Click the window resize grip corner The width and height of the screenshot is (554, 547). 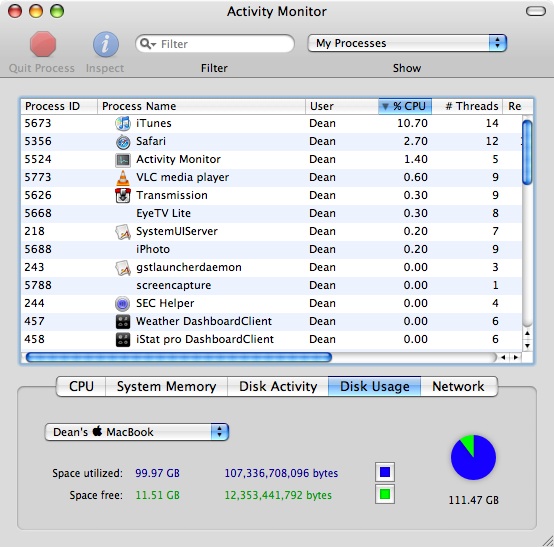coord(548,541)
